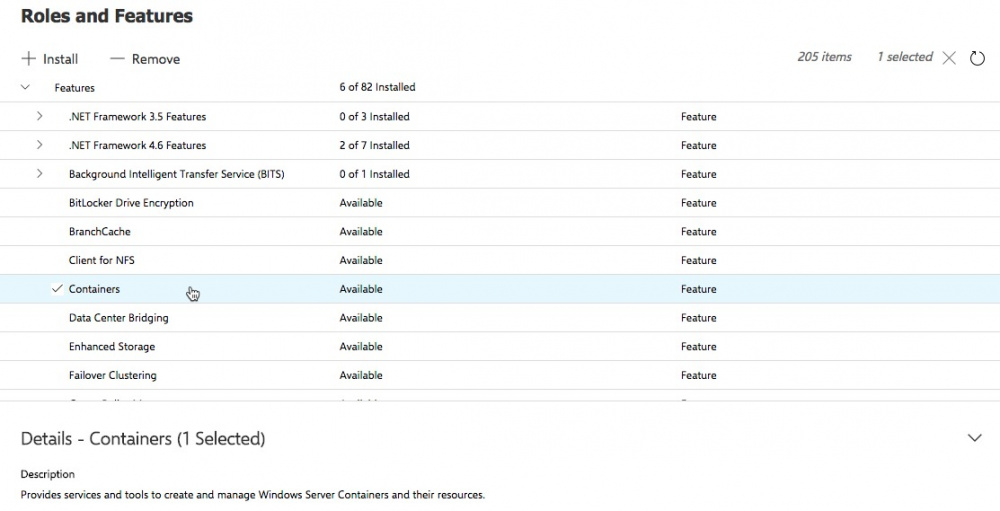Clear selection with the X icon

[949, 58]
